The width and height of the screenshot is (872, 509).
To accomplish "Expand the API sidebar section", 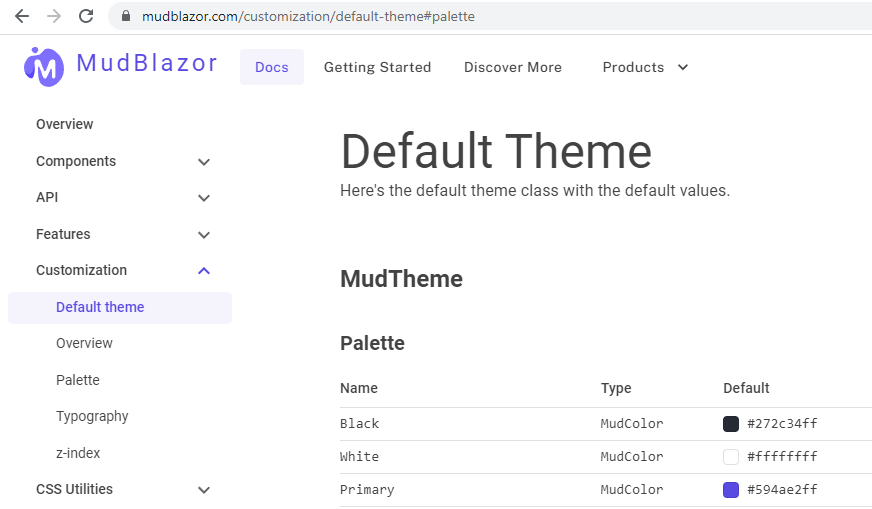I will 204,198.
